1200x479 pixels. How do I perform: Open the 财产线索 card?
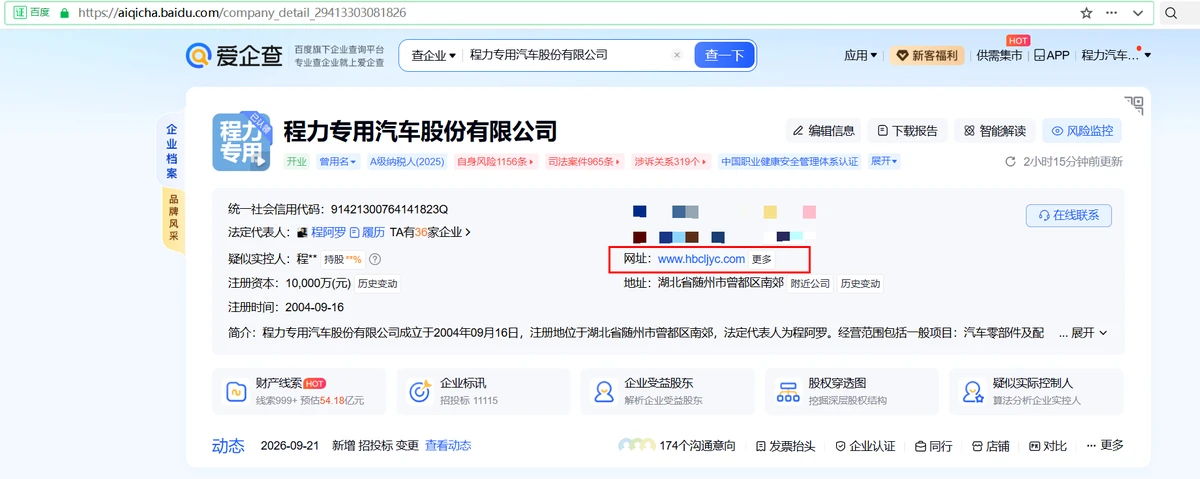pos(298,391)
